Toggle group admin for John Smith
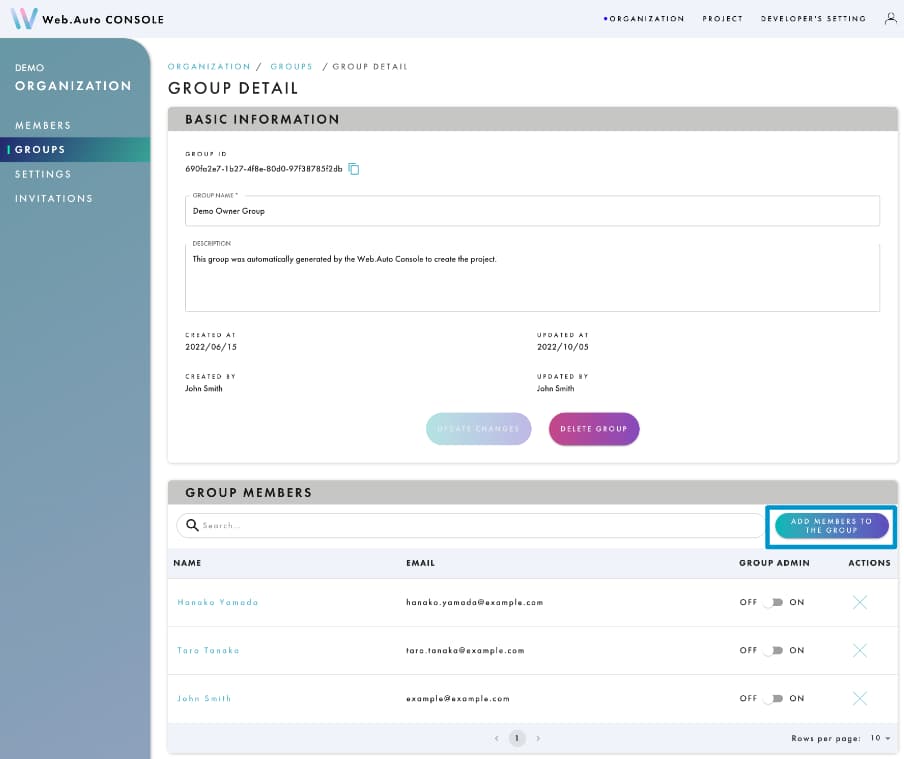The height and width of the screenshot is (759, 904). click(x=773, y=698)
